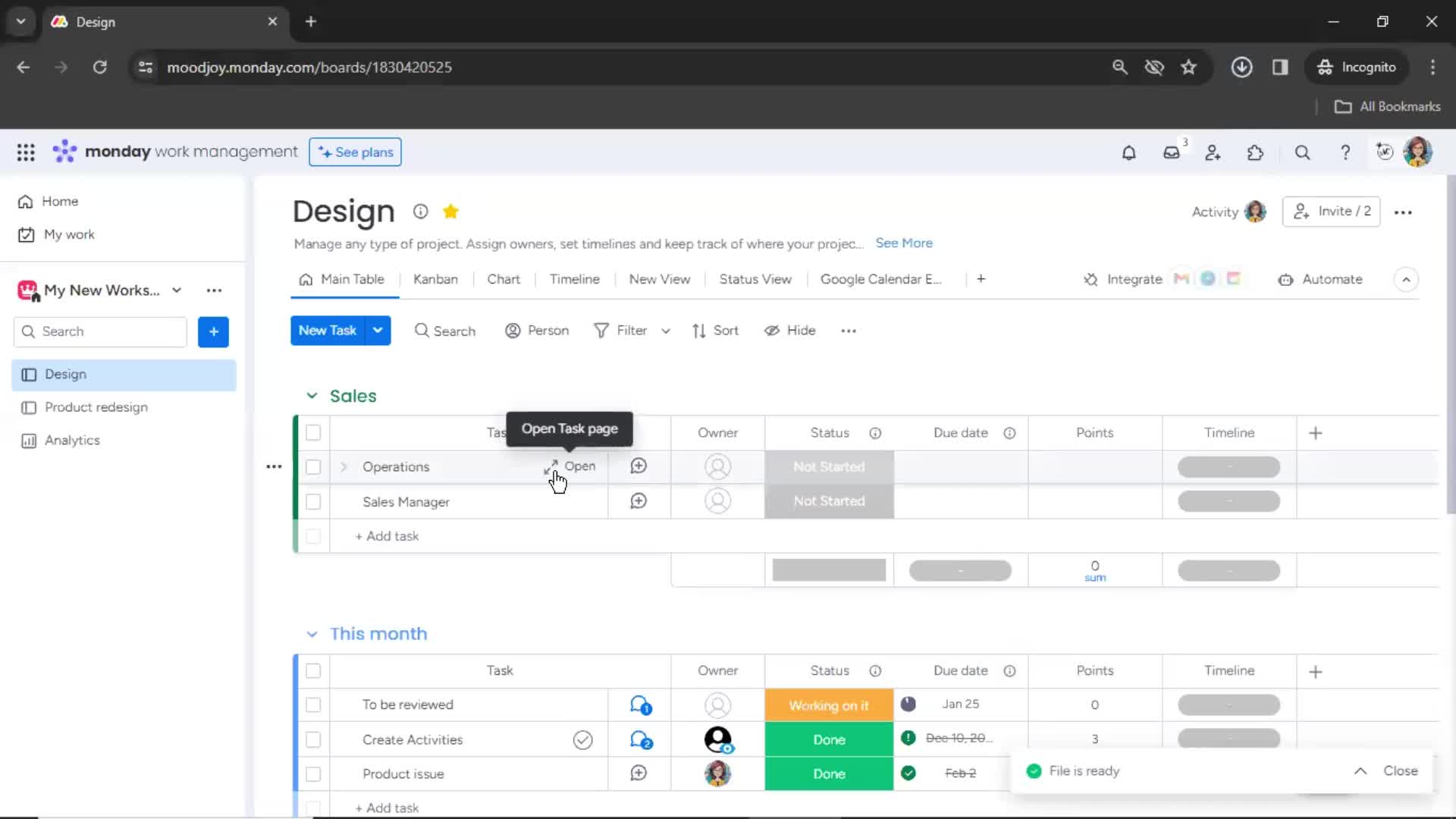
Task: Click the Create Activities checkmark circle icon
Action: [582, 740]
